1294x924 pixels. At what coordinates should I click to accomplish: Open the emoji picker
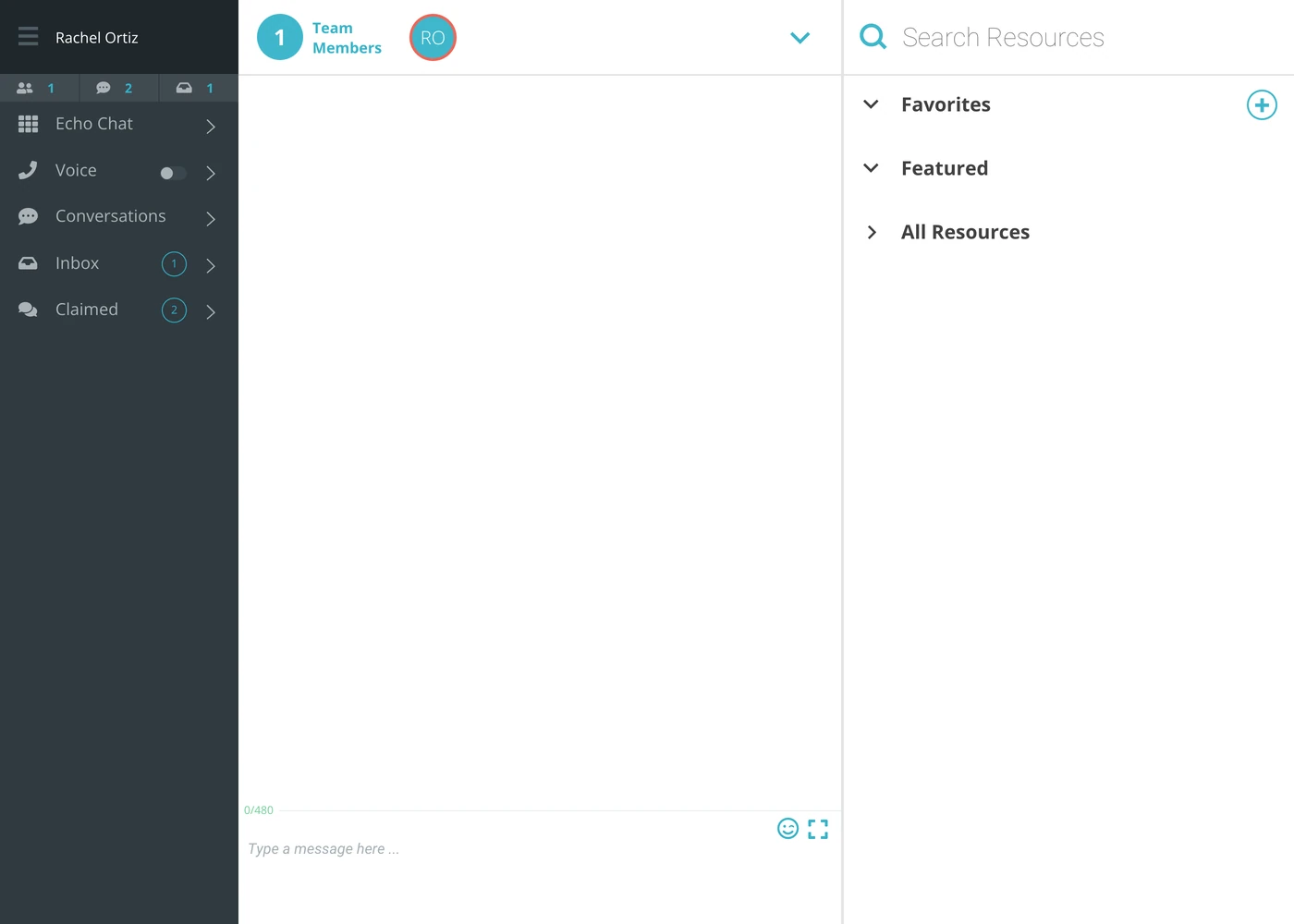[787, 829]
